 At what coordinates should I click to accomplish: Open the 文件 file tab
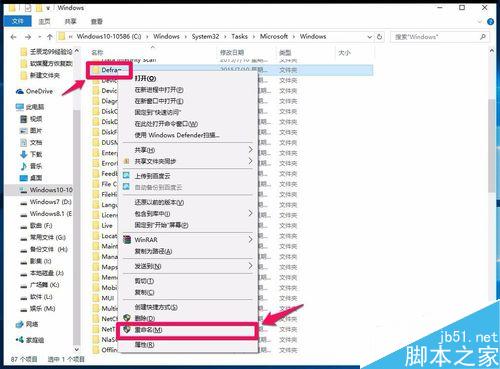pyautogui.click(x=18, y=21)
